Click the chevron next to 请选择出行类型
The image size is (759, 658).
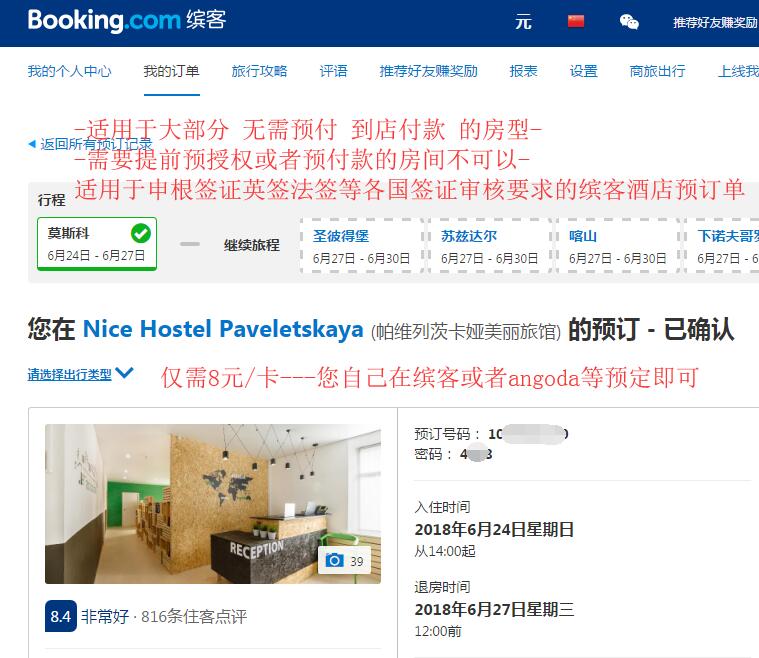[124, 373]
